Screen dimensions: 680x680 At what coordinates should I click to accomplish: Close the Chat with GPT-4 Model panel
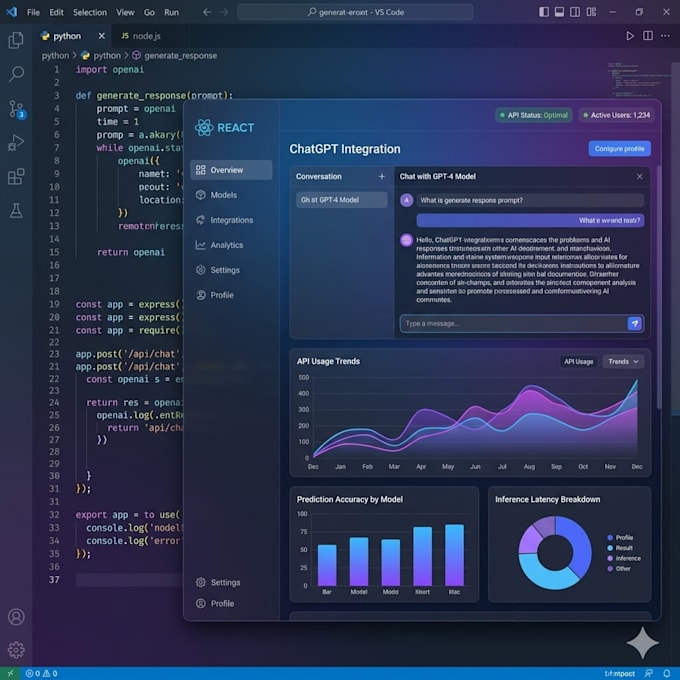point(639,177)
